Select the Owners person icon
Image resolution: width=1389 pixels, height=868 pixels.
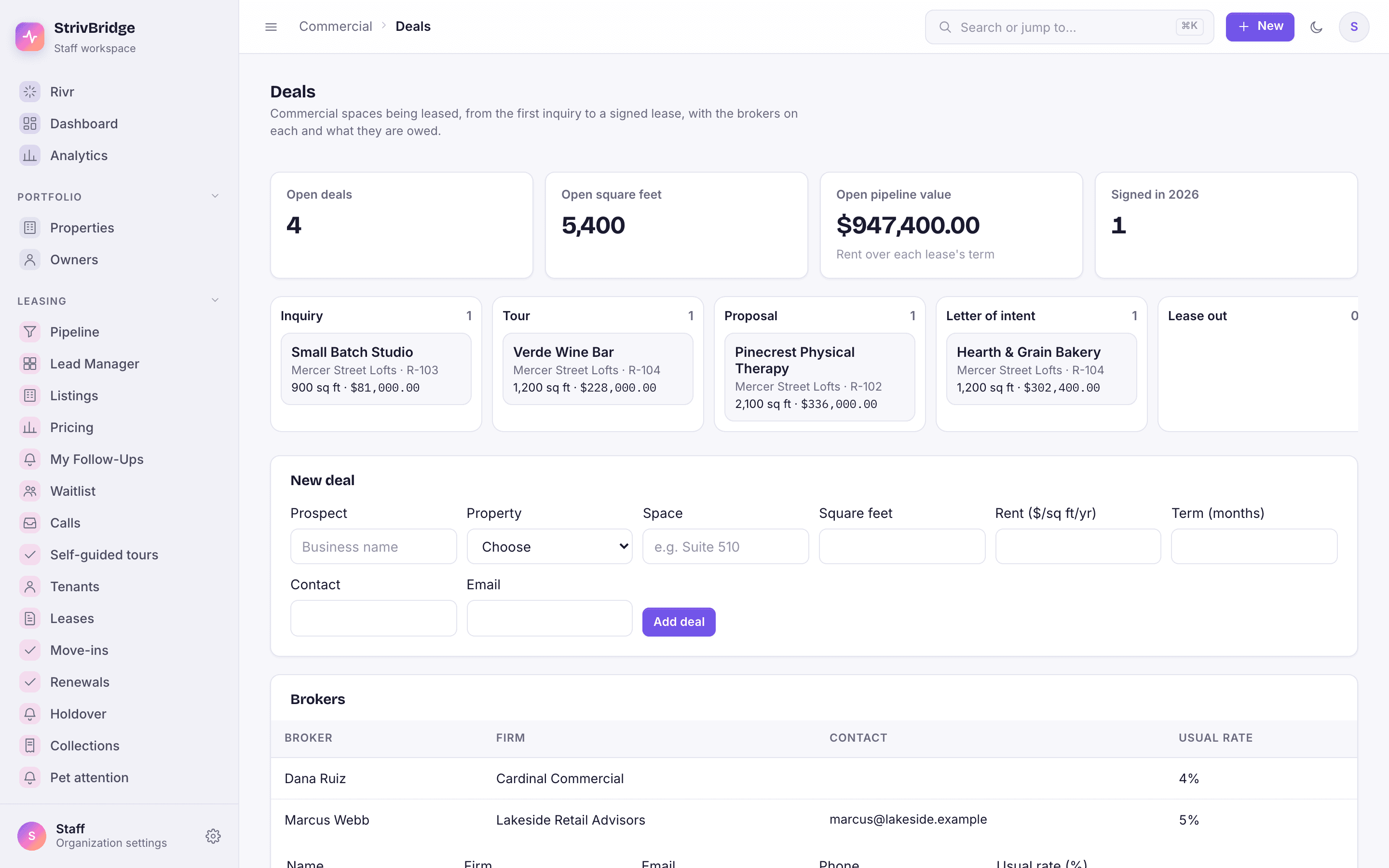tap(30, 259)
